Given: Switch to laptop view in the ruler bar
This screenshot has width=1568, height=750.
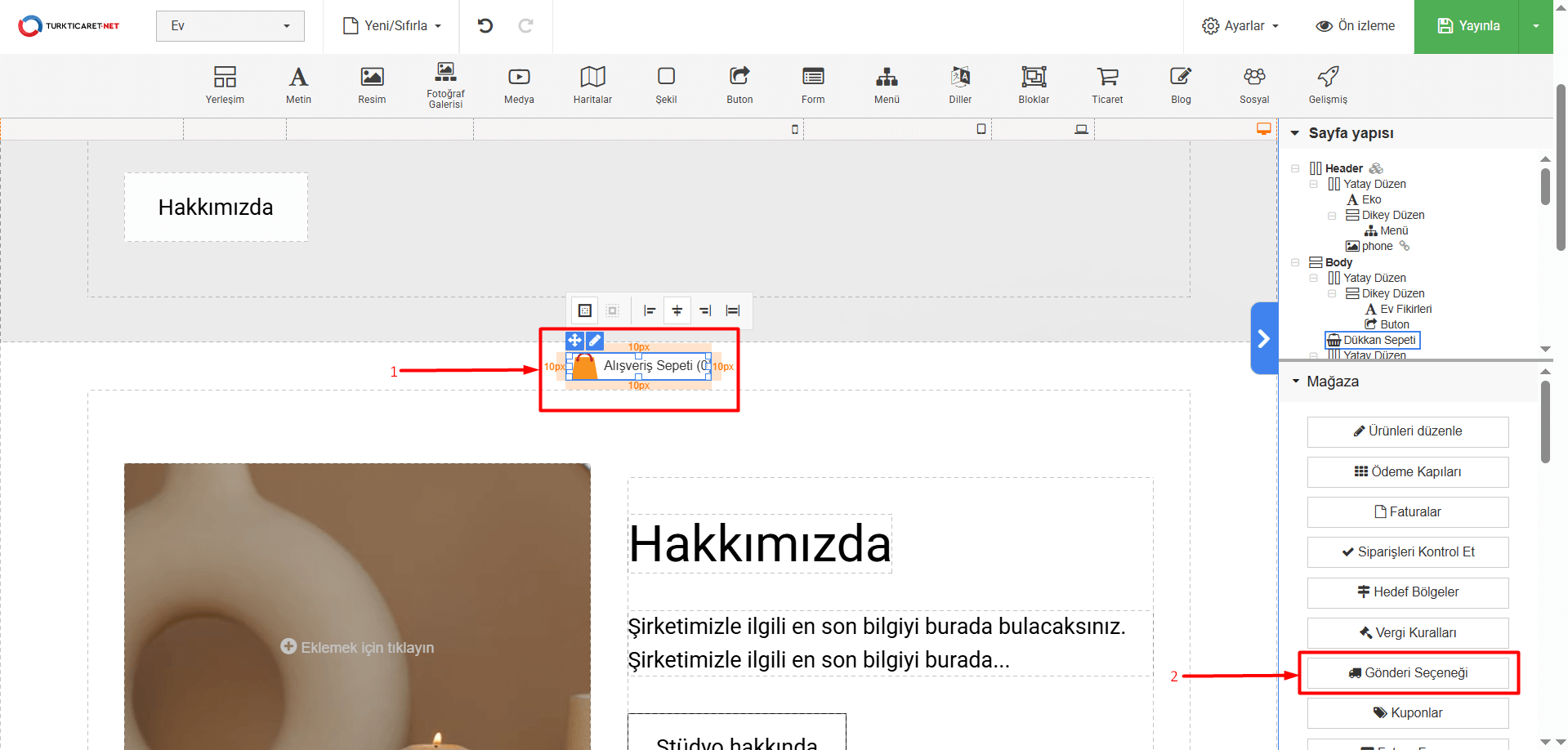Looking at the screenshot, I should coord(1081,129).
